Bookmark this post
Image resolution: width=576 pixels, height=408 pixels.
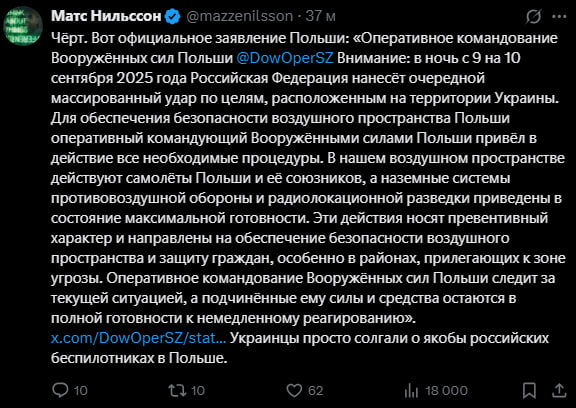(529, 390)
